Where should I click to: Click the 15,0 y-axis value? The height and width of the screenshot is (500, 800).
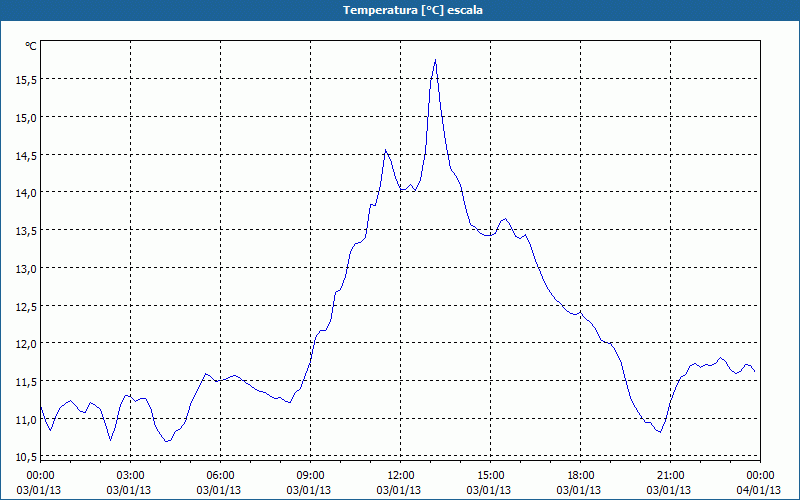pos(26,117)
